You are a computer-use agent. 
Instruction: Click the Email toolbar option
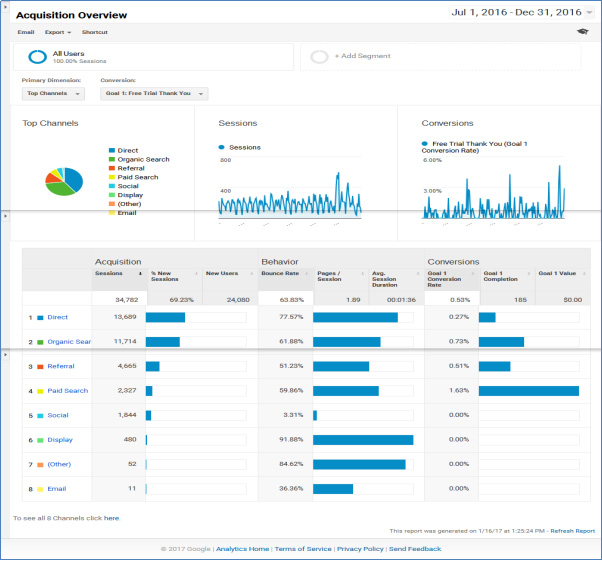click(x=25, y=32)
